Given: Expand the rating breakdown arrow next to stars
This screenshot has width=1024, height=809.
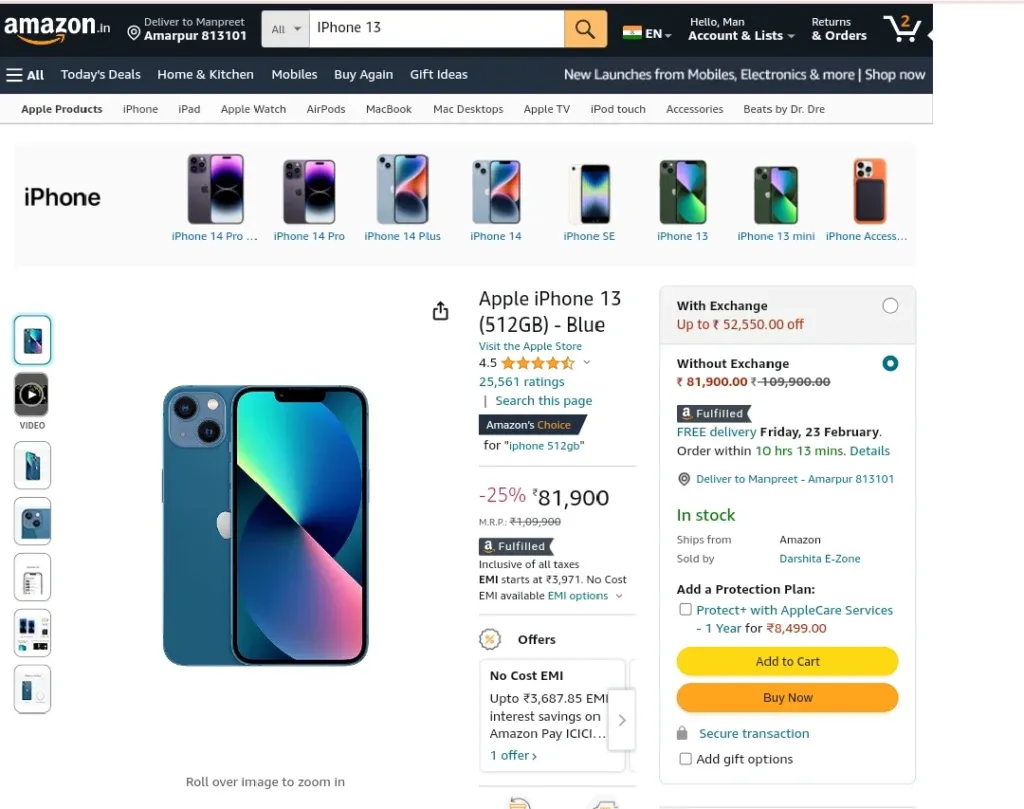Looking at the screenshot, I should click(586, 362).
